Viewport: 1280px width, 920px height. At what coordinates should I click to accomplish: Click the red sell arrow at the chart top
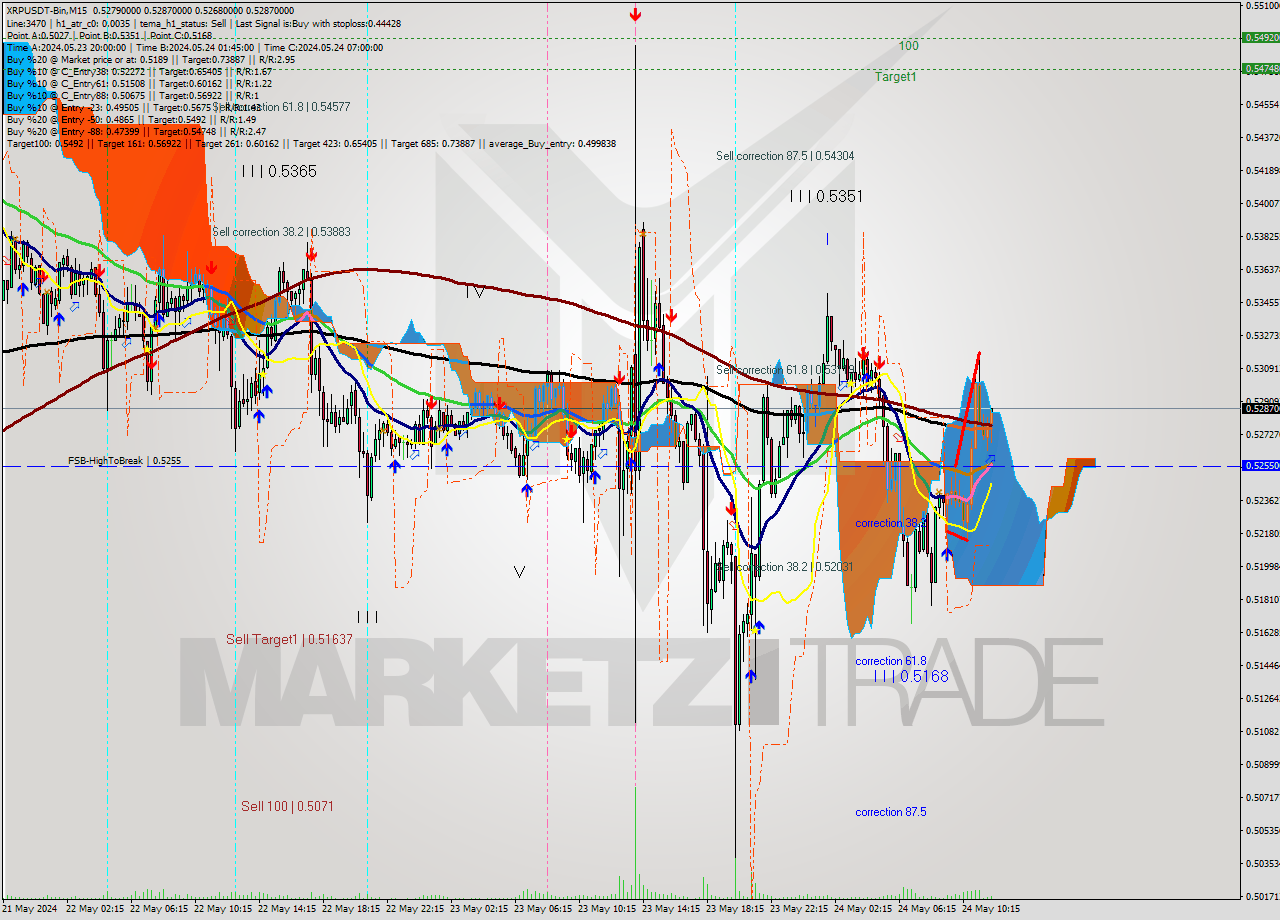(635, 14)
